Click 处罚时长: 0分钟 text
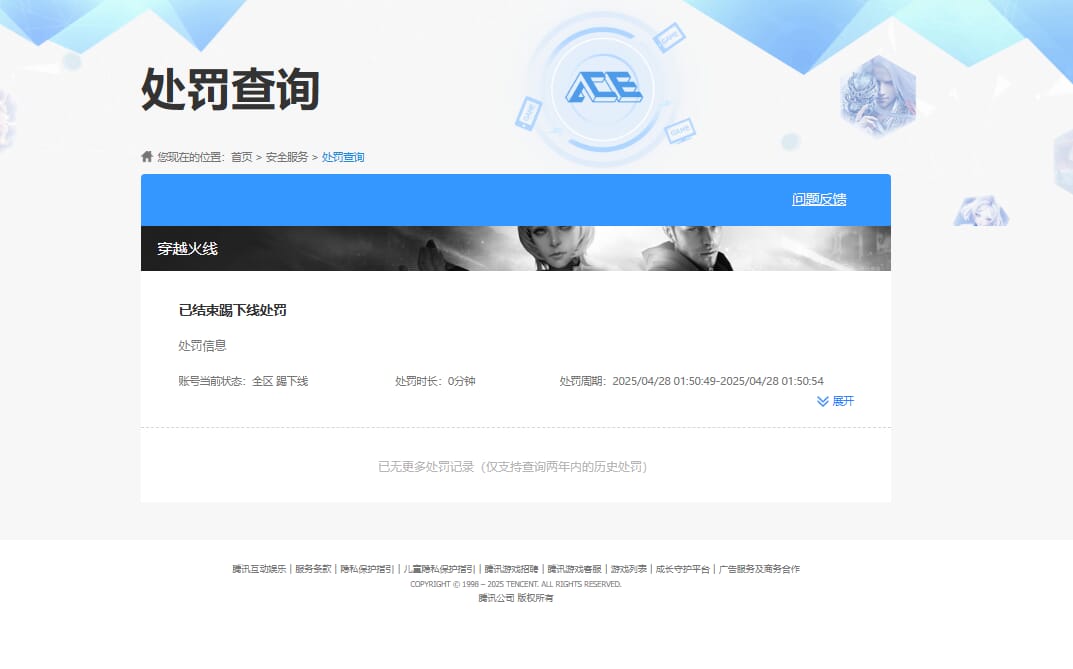Viewport: 1073px width, 669px height. [x=435, y=381]
